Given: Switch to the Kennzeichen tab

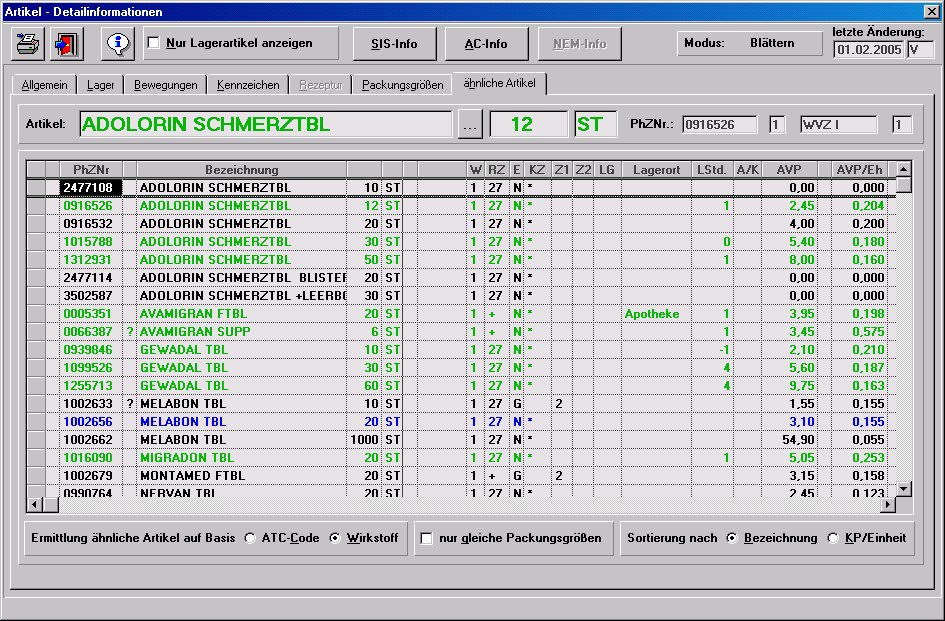Looking at the screenshot, I should pos(247,85).
